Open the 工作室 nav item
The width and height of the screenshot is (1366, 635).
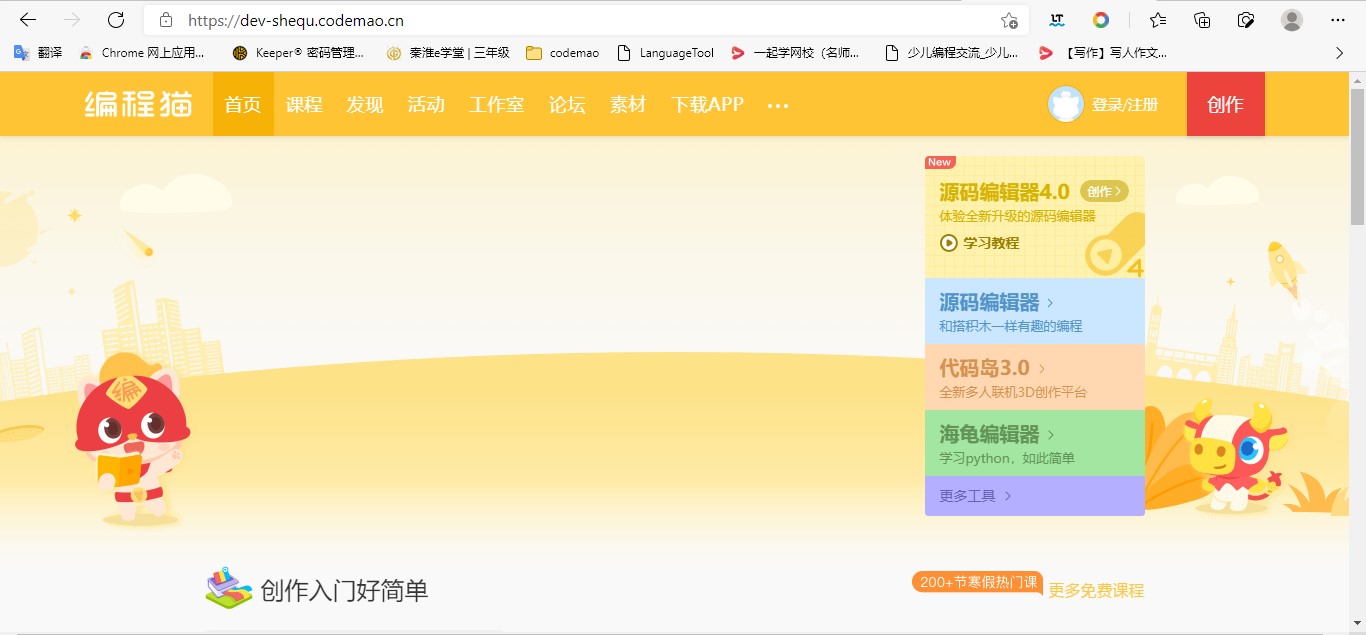coord(497,104)
